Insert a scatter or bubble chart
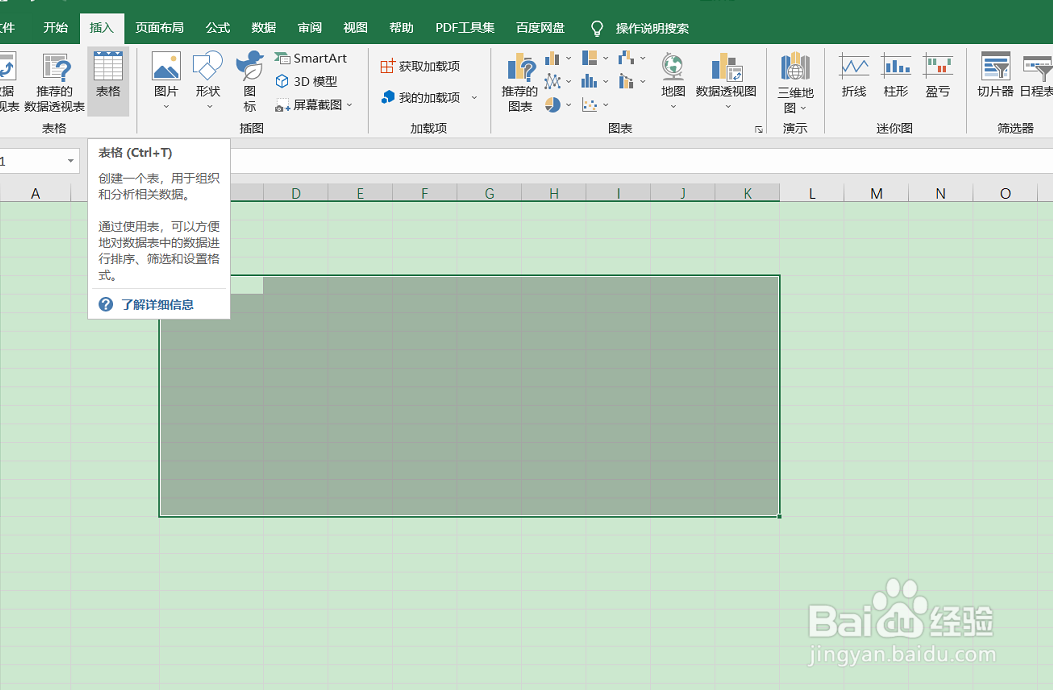The width and height of the screenshot is (1053, 690). pyautogui.click(x=590, y=105)
